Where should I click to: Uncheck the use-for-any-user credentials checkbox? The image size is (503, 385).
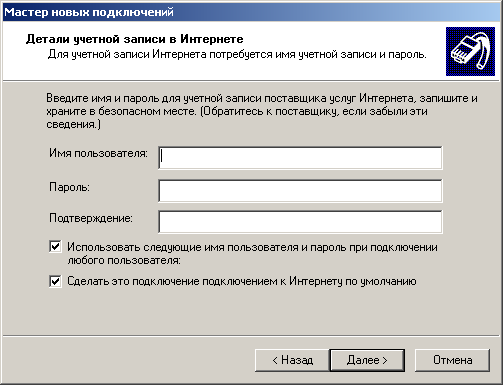point(55,247)
